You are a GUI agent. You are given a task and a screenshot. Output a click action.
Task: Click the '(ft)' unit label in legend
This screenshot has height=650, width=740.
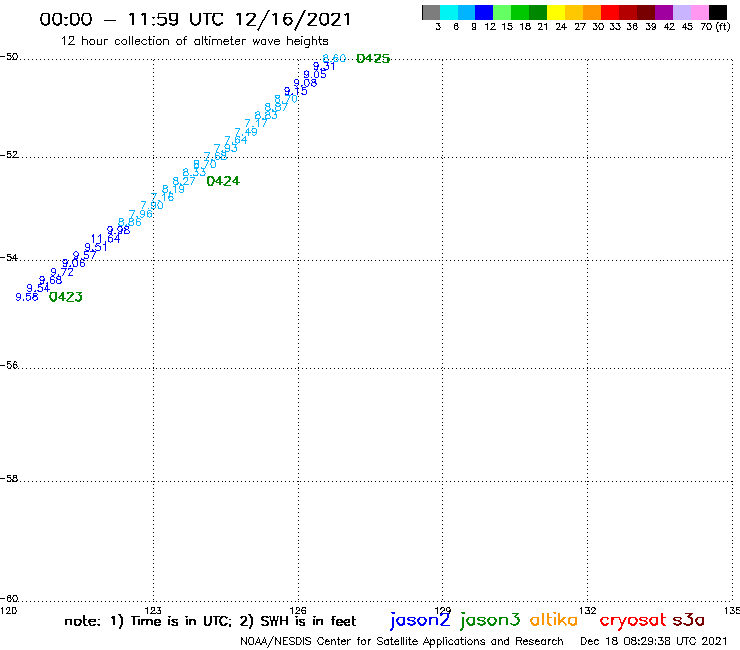[723, 26]
